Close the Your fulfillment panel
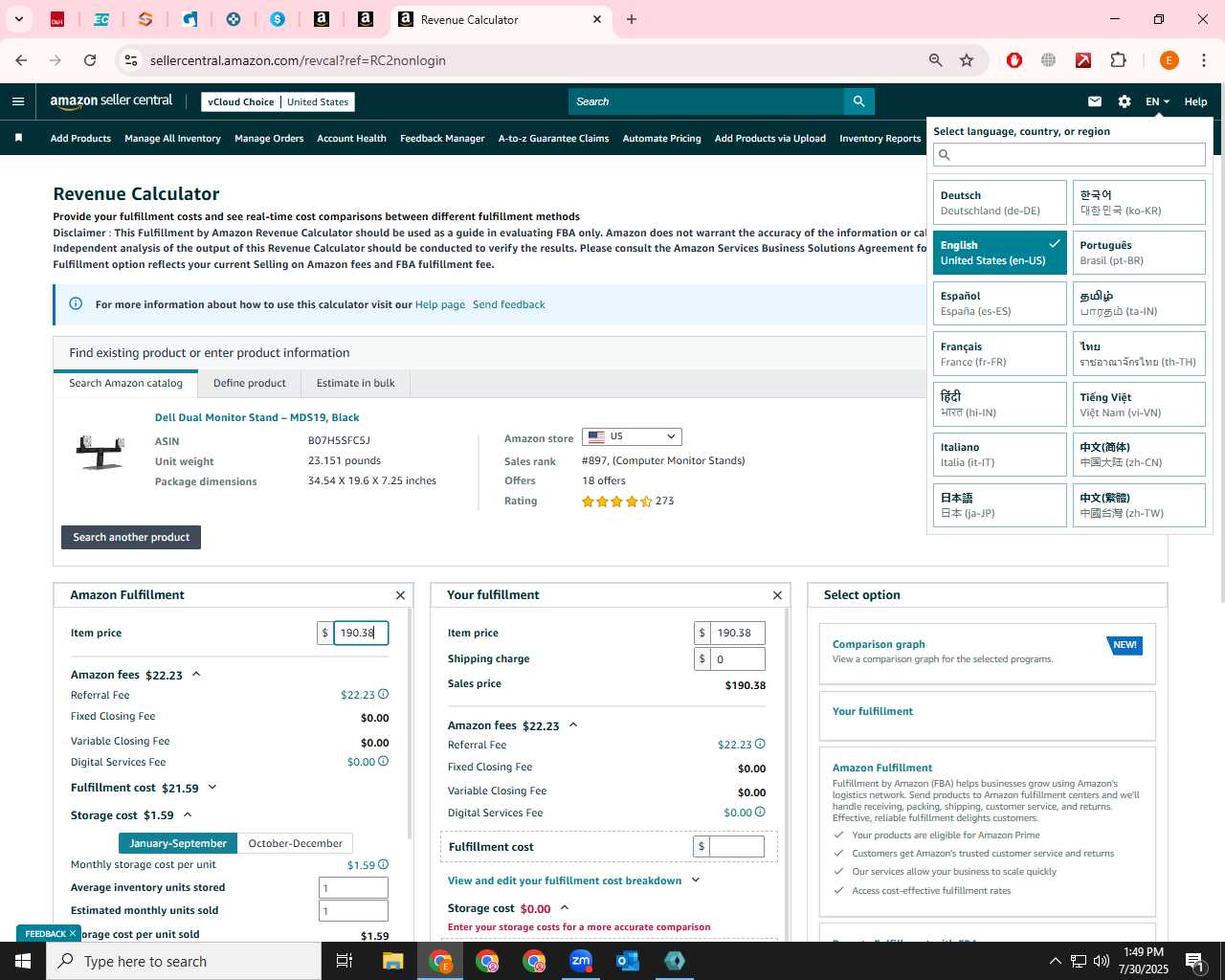Viewport: 1225px width, 980px height. (777, 595)
